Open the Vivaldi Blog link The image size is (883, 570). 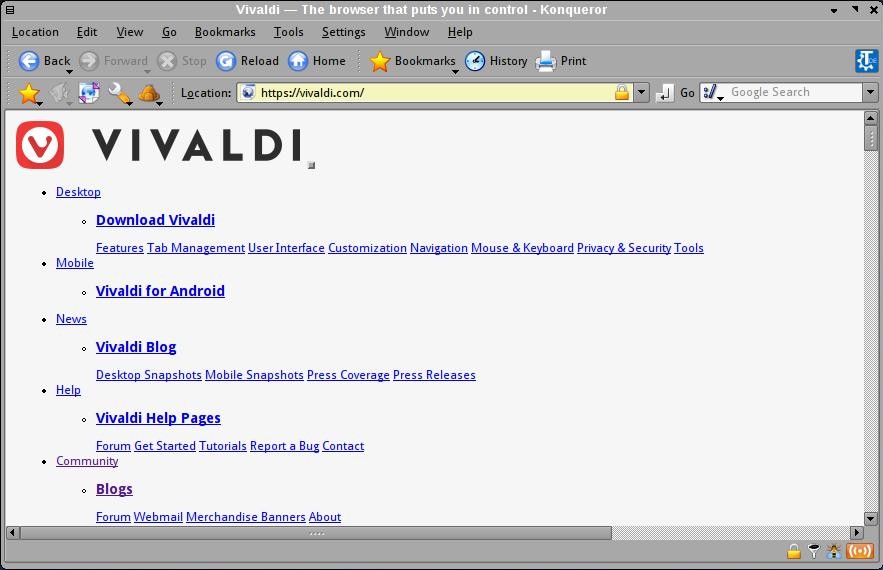pos(136,347)
